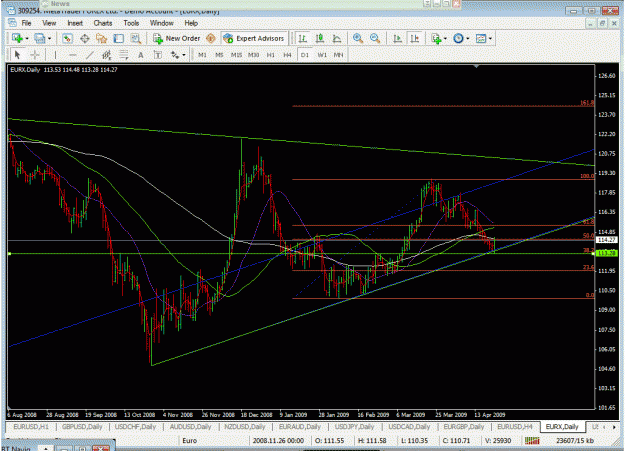Open the Indicators list icon

(x=436, y=38)
